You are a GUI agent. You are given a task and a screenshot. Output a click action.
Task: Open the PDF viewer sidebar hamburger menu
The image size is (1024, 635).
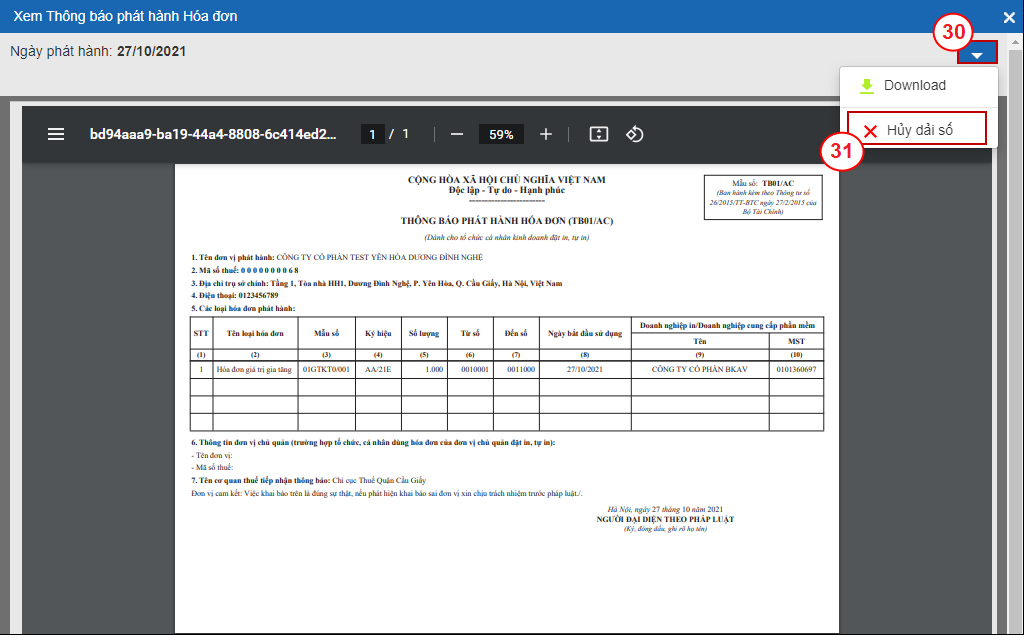pos(56,134)
